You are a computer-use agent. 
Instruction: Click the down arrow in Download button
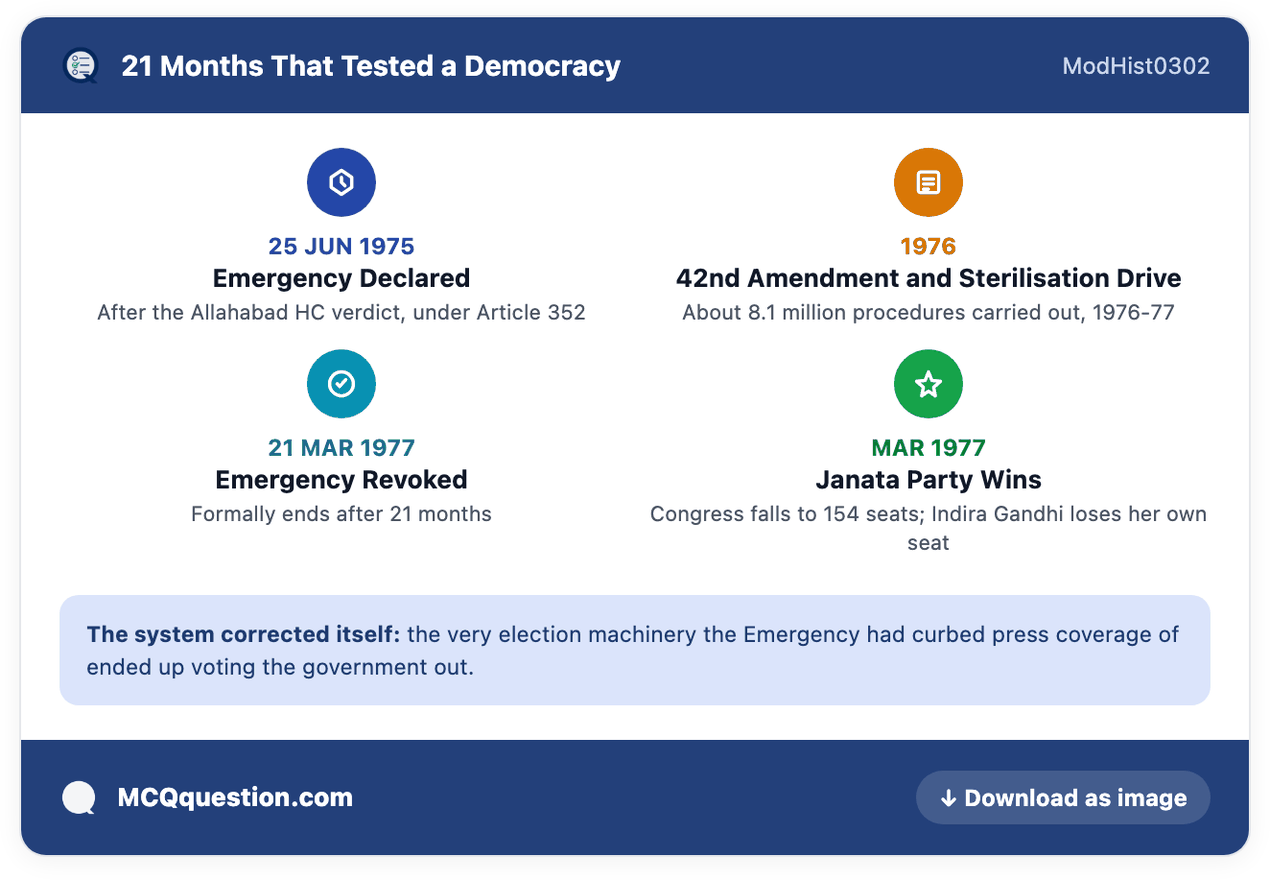pyautogui.click(x=948, y=798)
